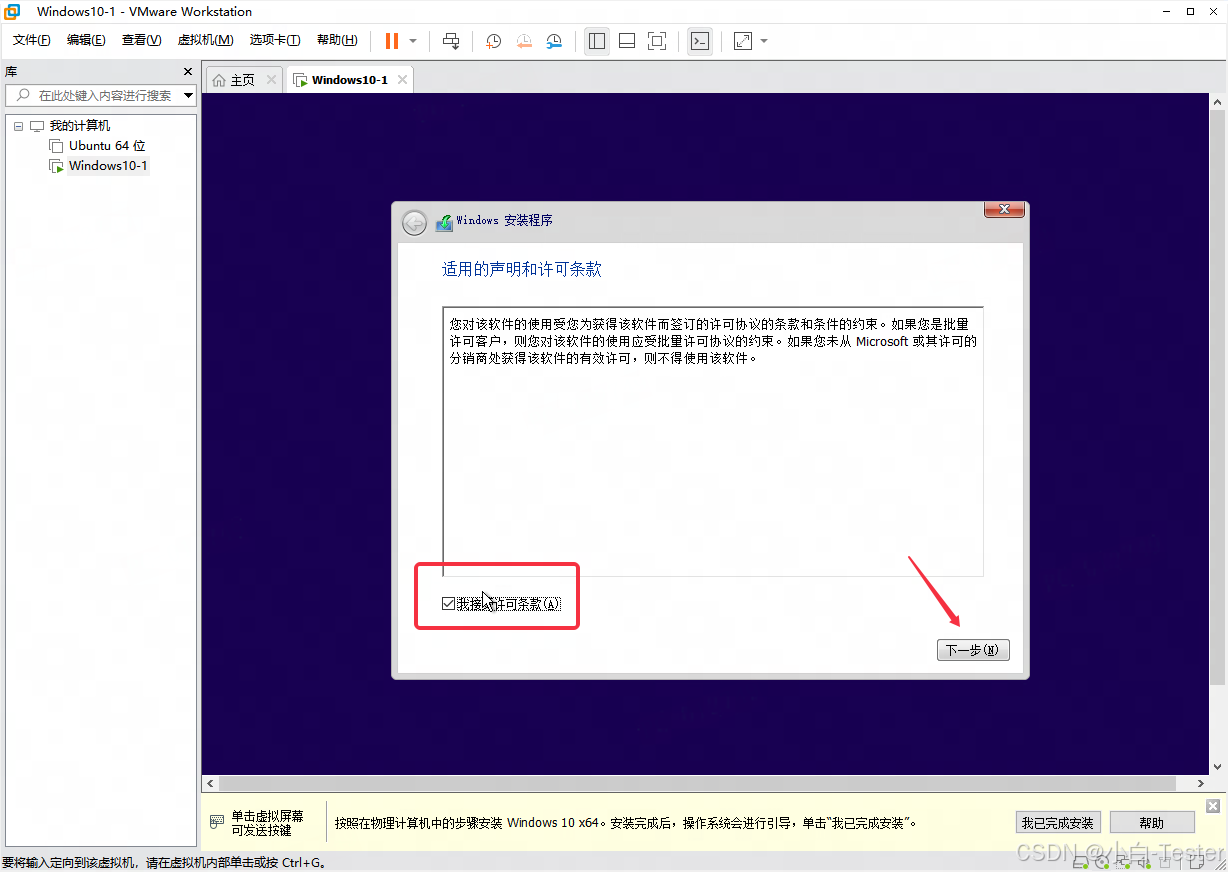
Task: Open the 选项卡(T) menu
Action: tap(275, 40)
